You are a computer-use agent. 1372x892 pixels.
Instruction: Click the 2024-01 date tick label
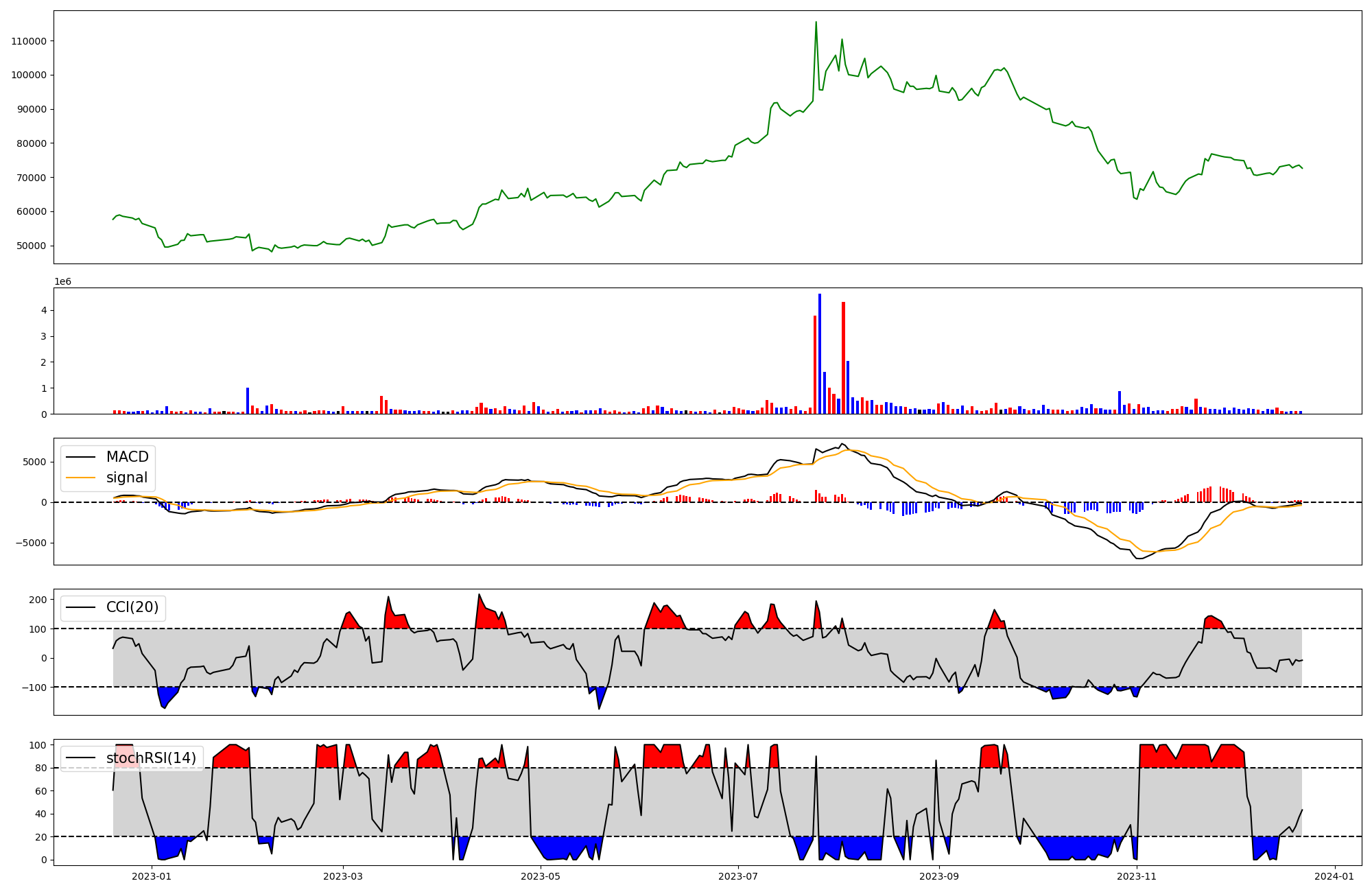1334,876
